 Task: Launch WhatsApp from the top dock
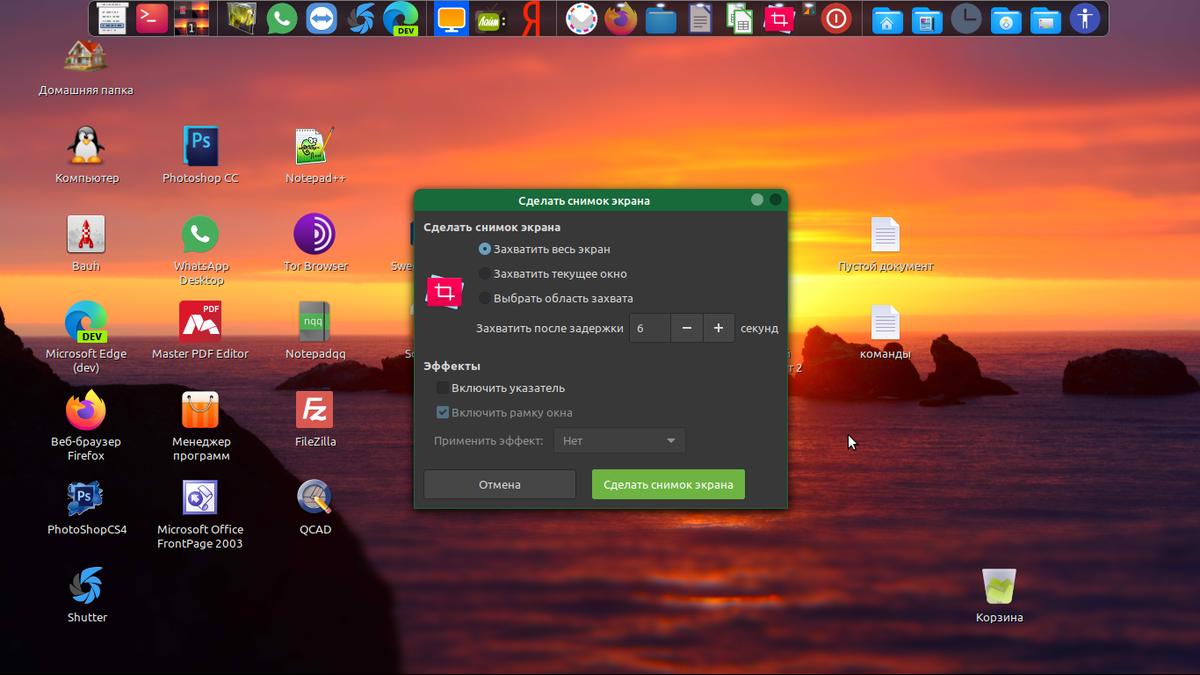click(x=282, y=18)
